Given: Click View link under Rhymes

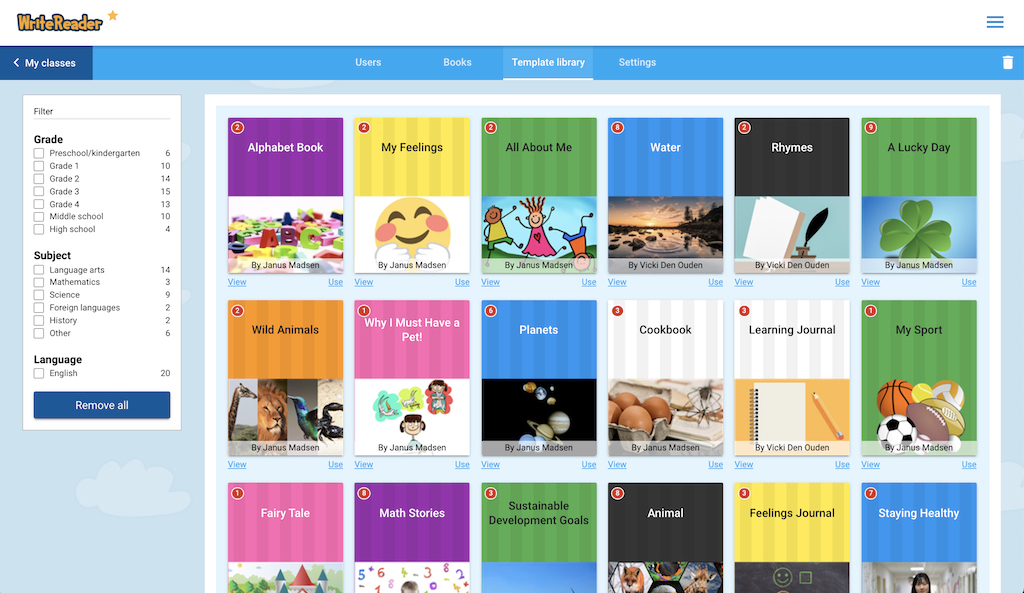Looking at the screenshot, I should pos(744,282).
